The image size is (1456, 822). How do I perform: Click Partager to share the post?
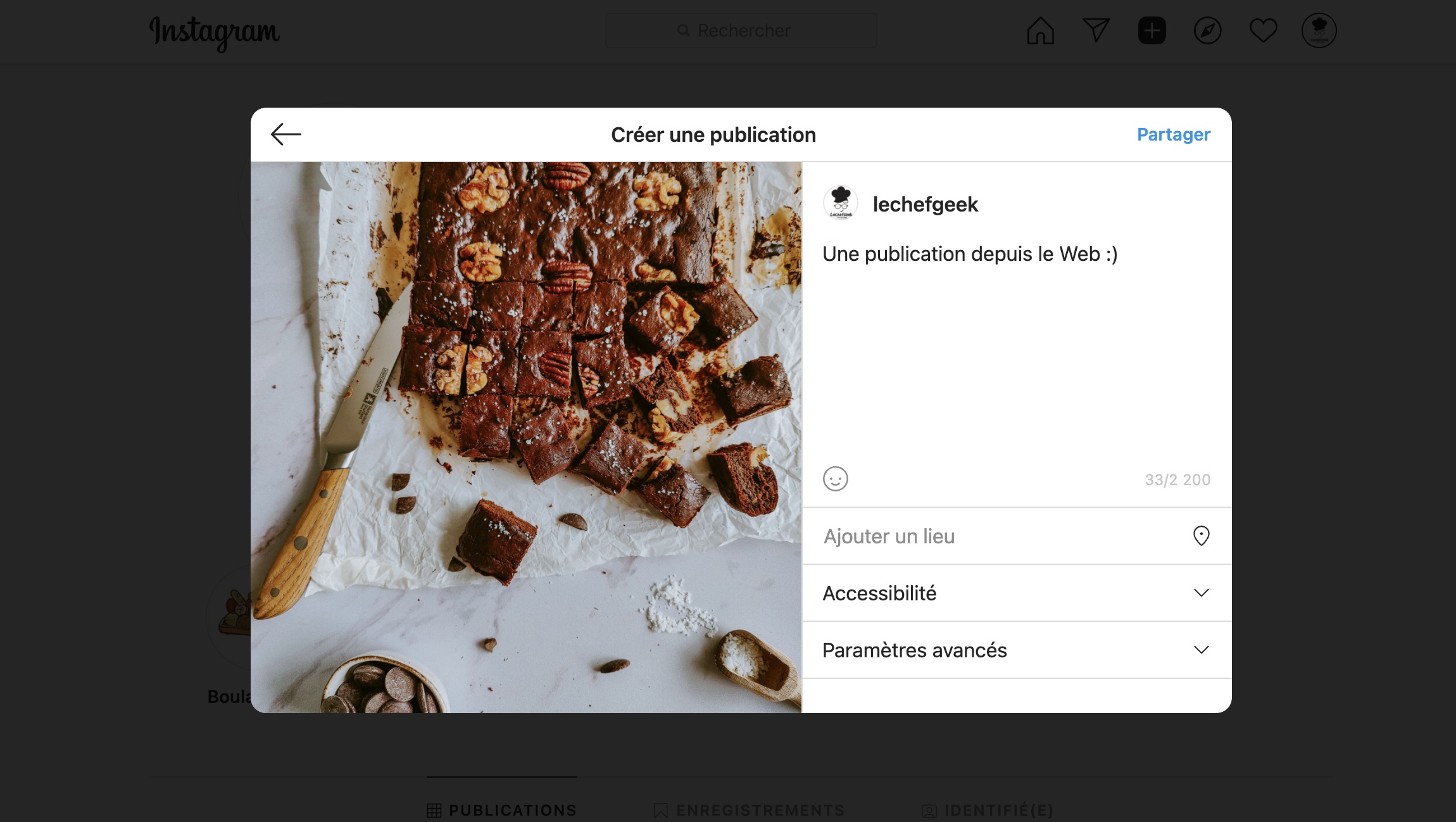coord(1173,134)
